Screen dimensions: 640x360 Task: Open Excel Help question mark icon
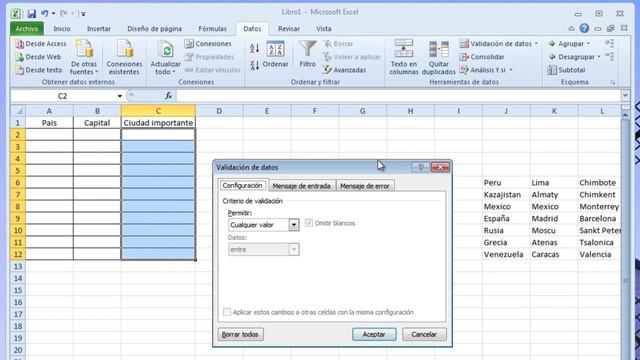click(584, 28)
